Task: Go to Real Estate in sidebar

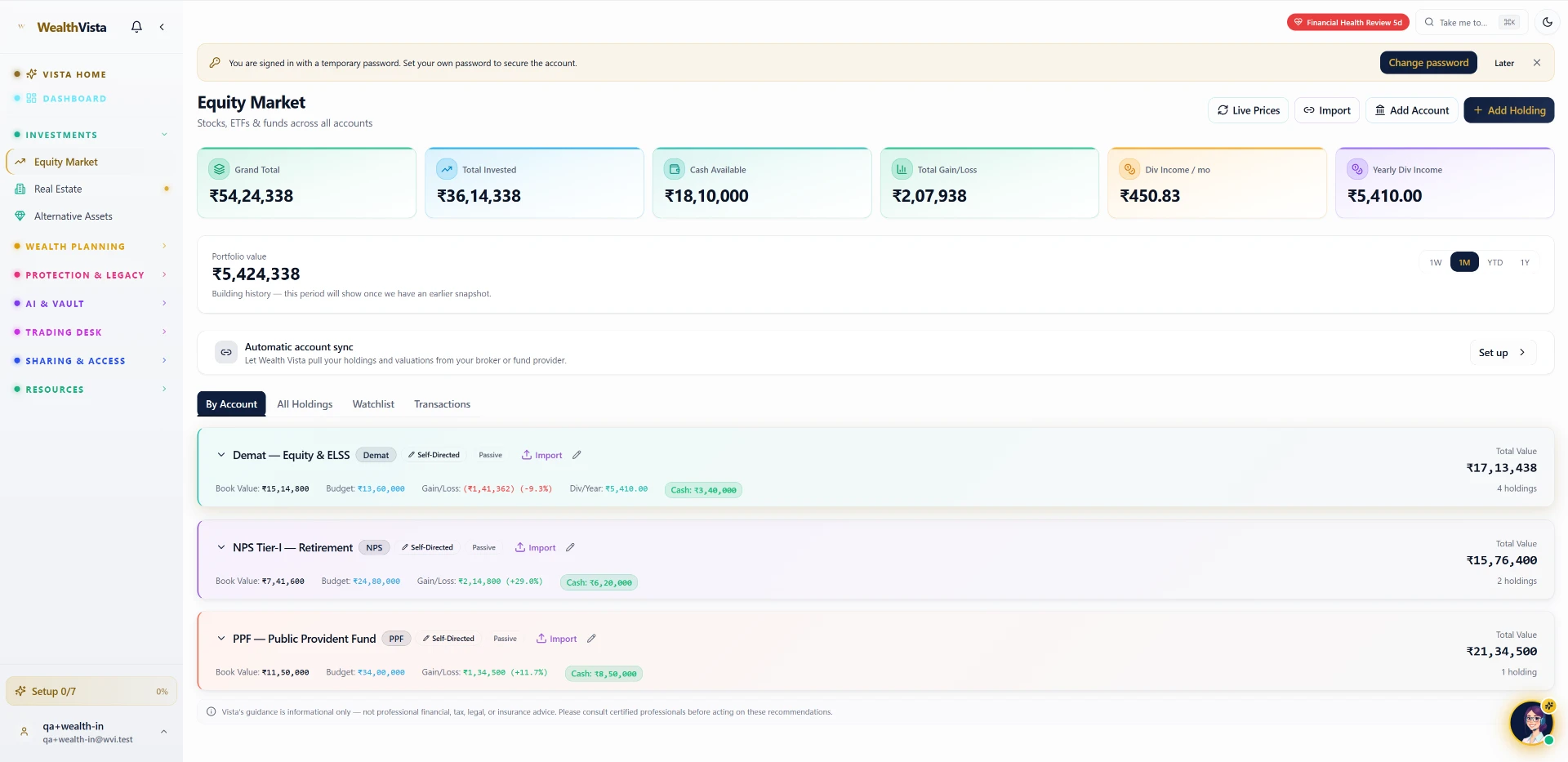Action: coord(91,189)
